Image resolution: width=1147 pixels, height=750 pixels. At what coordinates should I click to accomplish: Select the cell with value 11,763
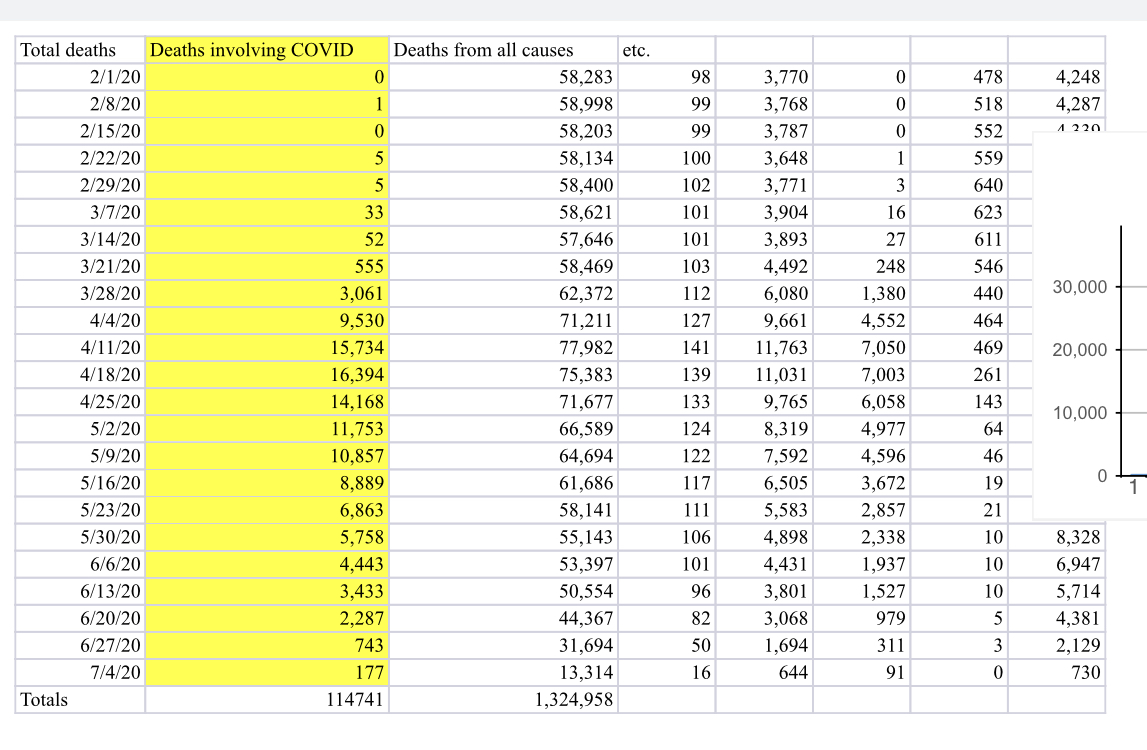point(764,348)
